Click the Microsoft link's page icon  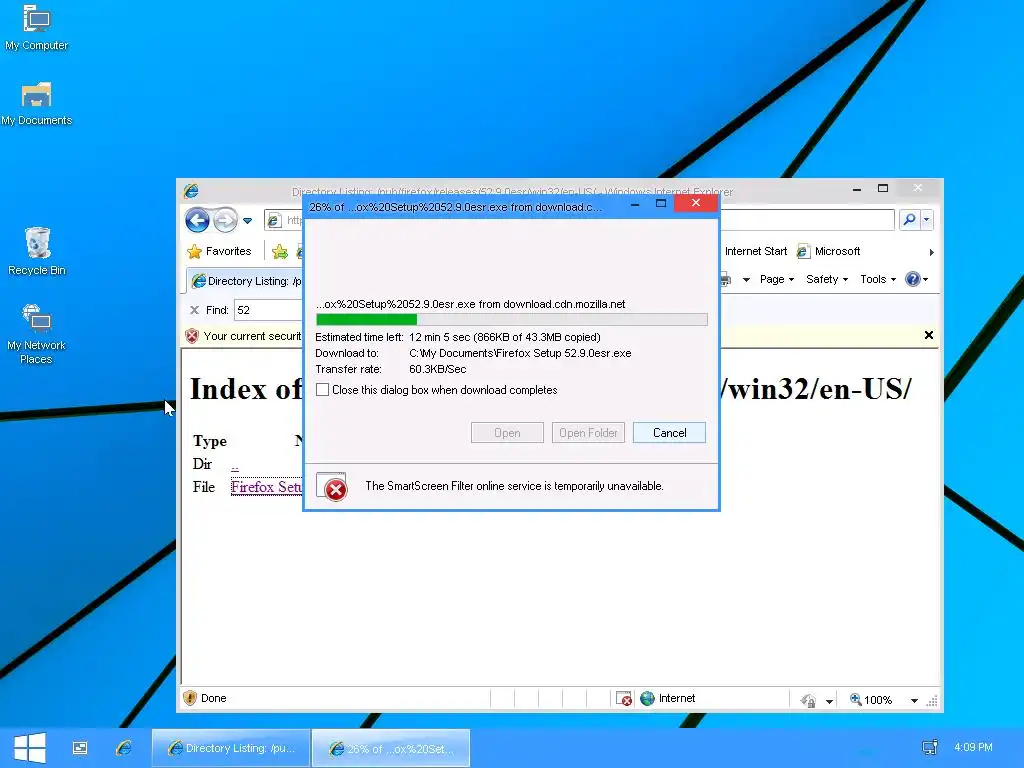coord(803,251)
